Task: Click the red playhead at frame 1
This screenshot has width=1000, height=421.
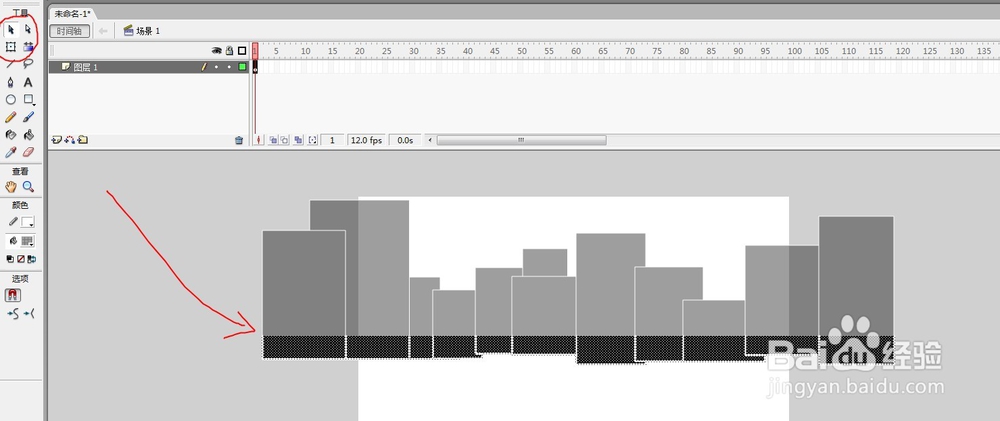Action: pos(255,50)
